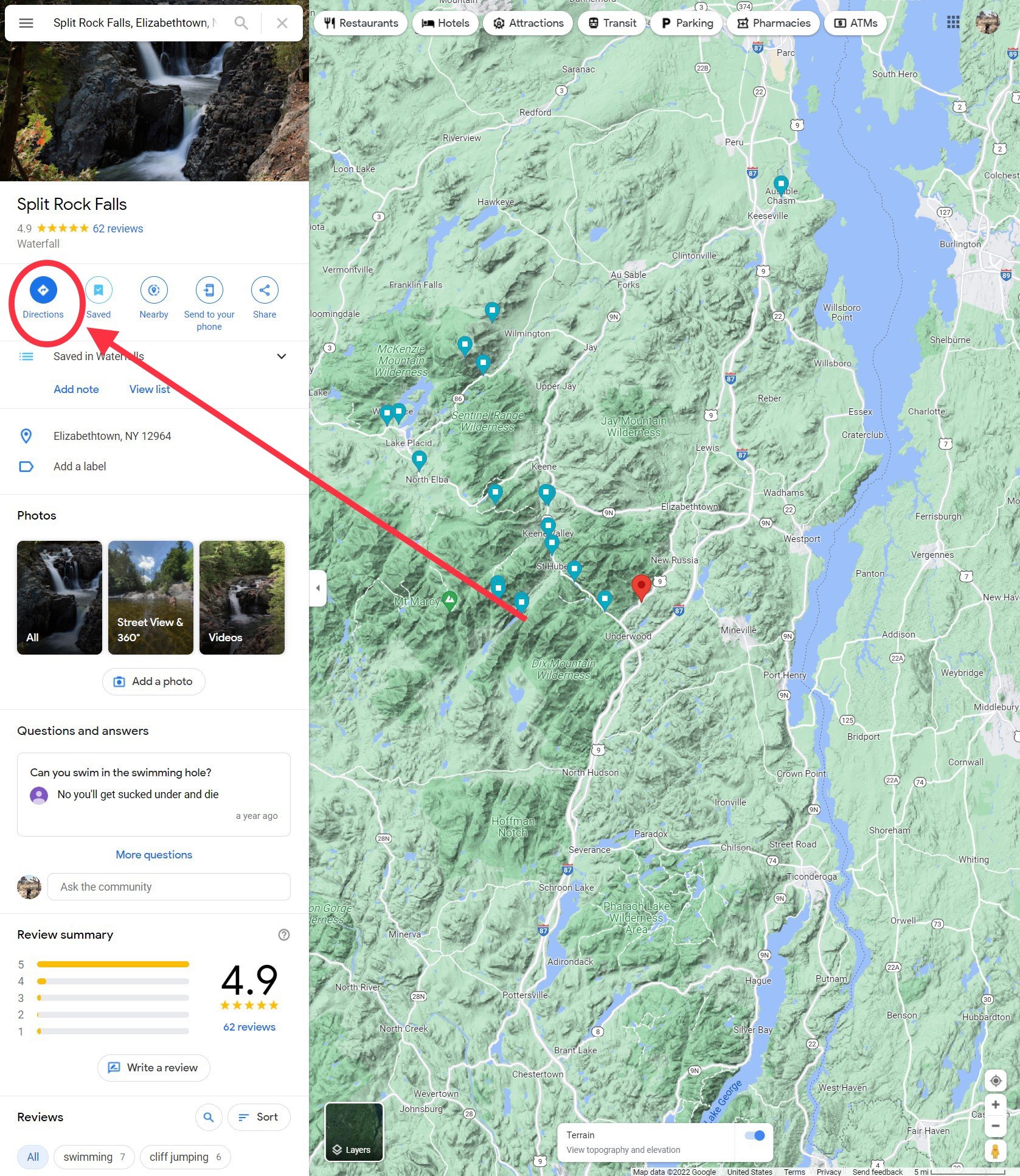Click the review summary help icon

284,935
